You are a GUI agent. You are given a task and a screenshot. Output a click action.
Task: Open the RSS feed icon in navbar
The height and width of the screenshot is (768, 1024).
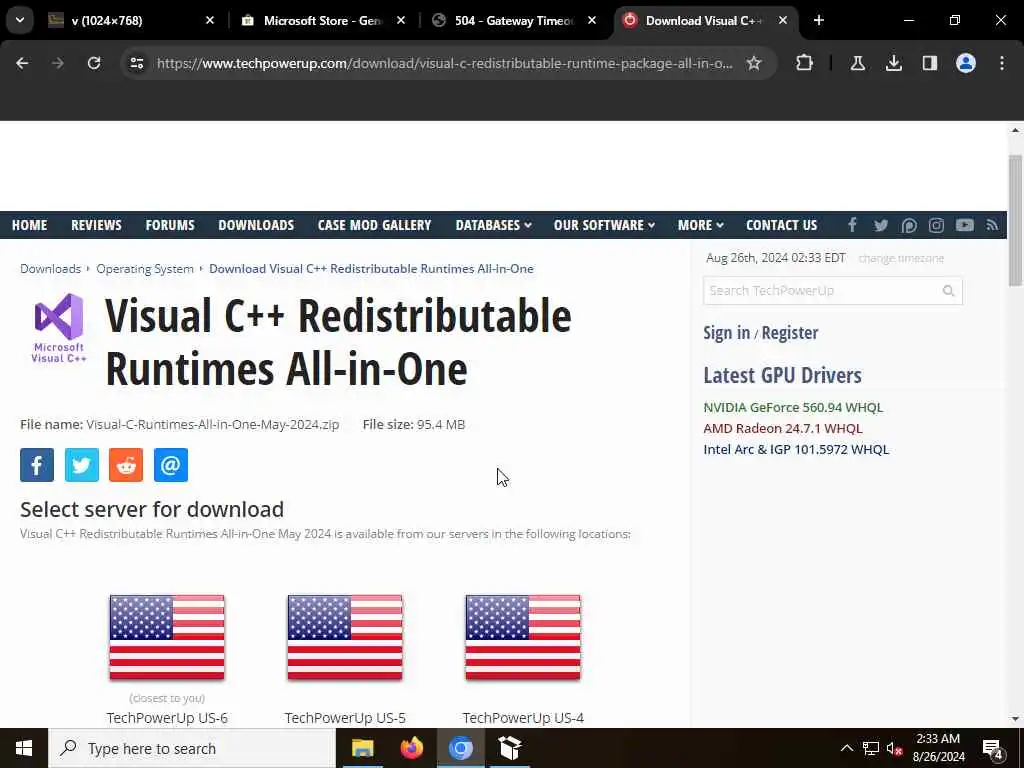pyautogui.click(x=992, y=225)
